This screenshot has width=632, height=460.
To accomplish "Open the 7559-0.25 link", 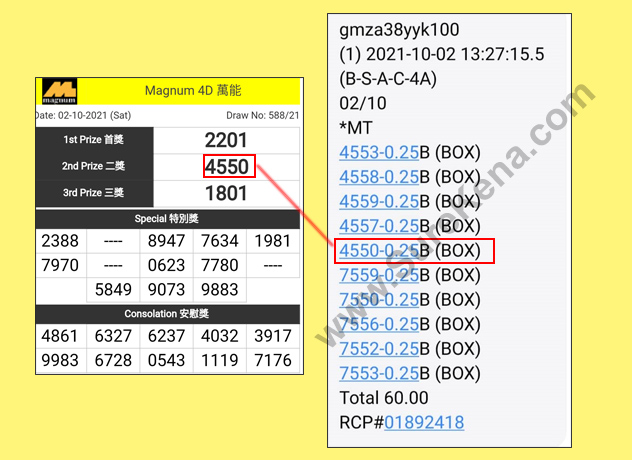I will click(379, 275).
